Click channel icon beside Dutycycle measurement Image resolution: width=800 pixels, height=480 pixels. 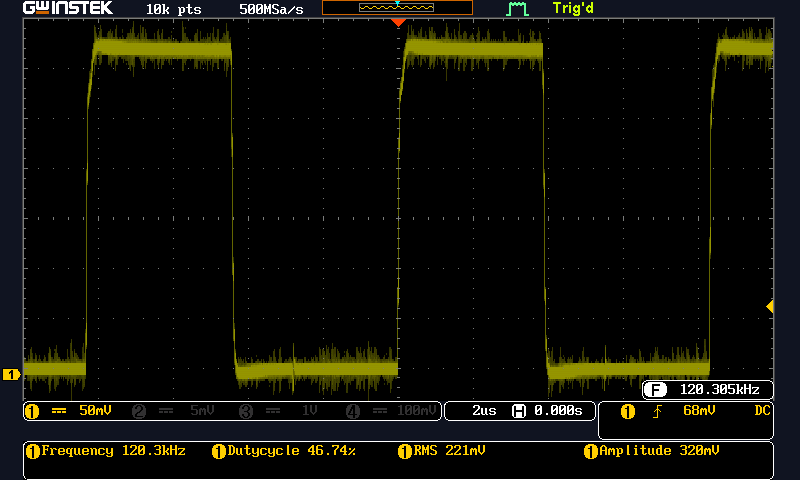(219, 451)
